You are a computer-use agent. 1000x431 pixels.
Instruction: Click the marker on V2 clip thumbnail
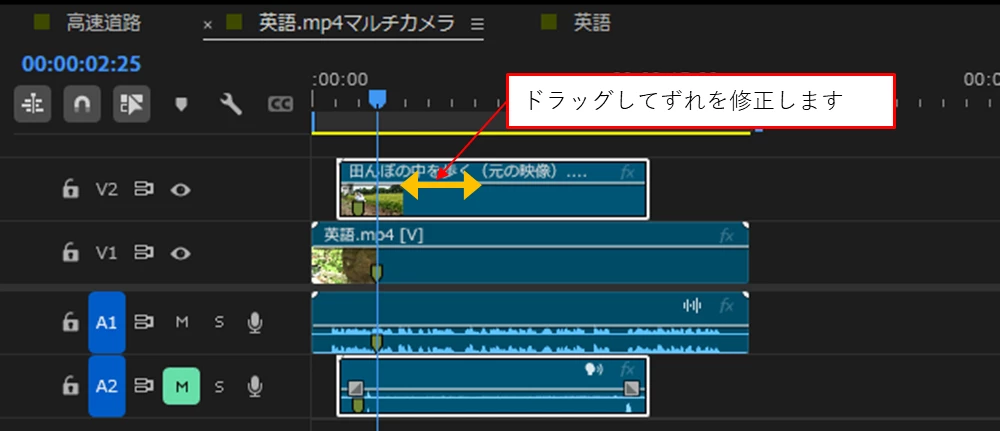pos(358,207)
